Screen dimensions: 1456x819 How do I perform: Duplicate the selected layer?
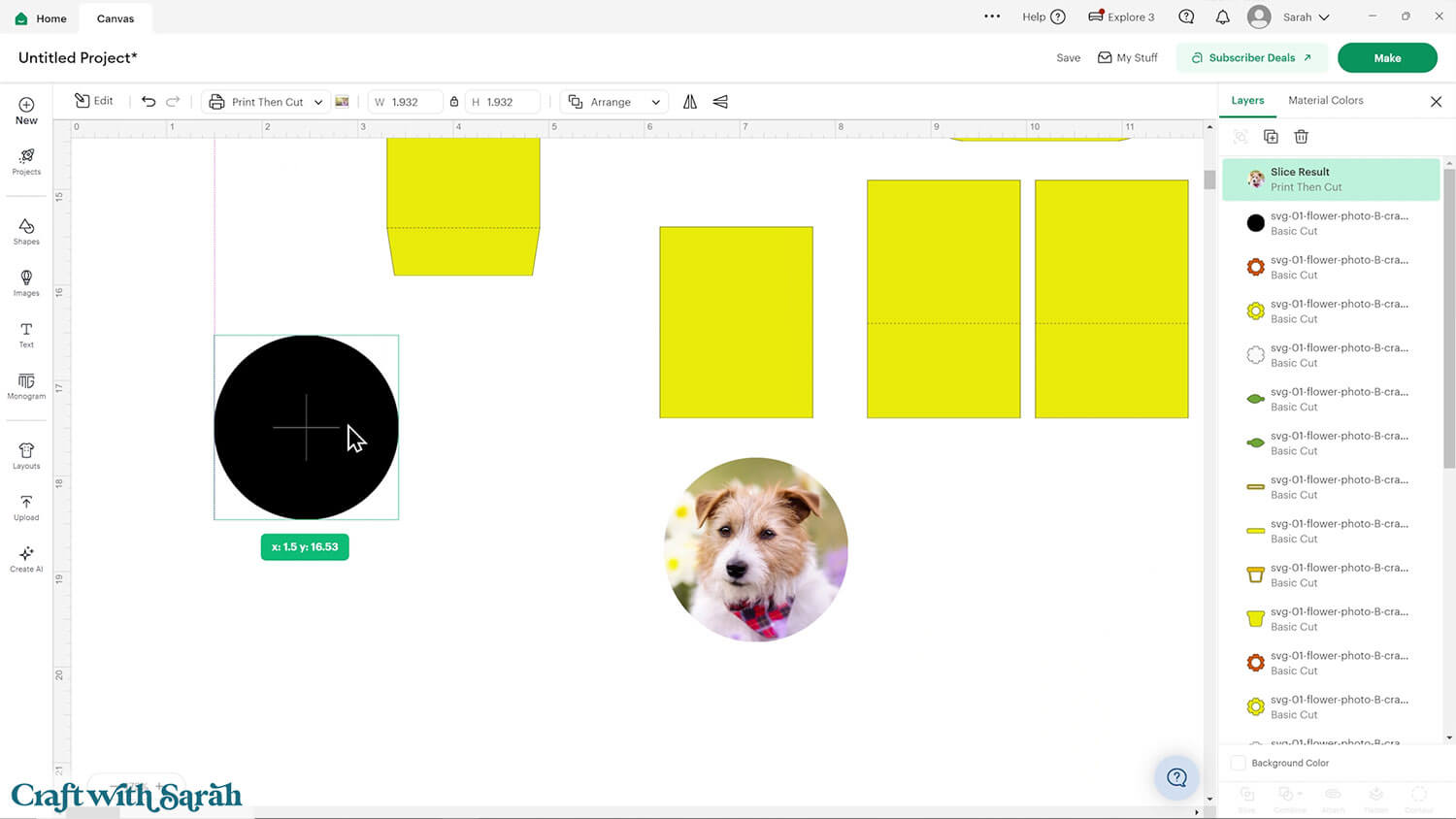pos(1271,137)
